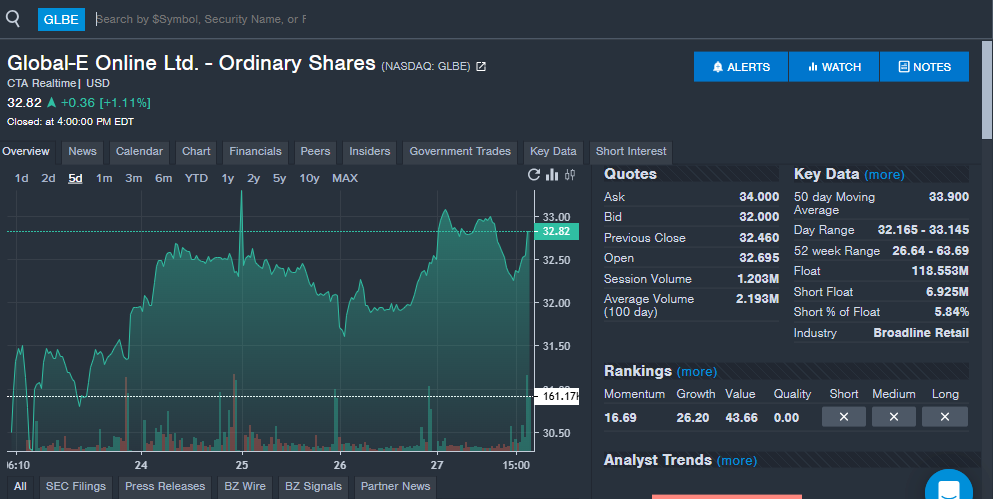
Task: Select the YTD chart range
Action: click(196, 179)
